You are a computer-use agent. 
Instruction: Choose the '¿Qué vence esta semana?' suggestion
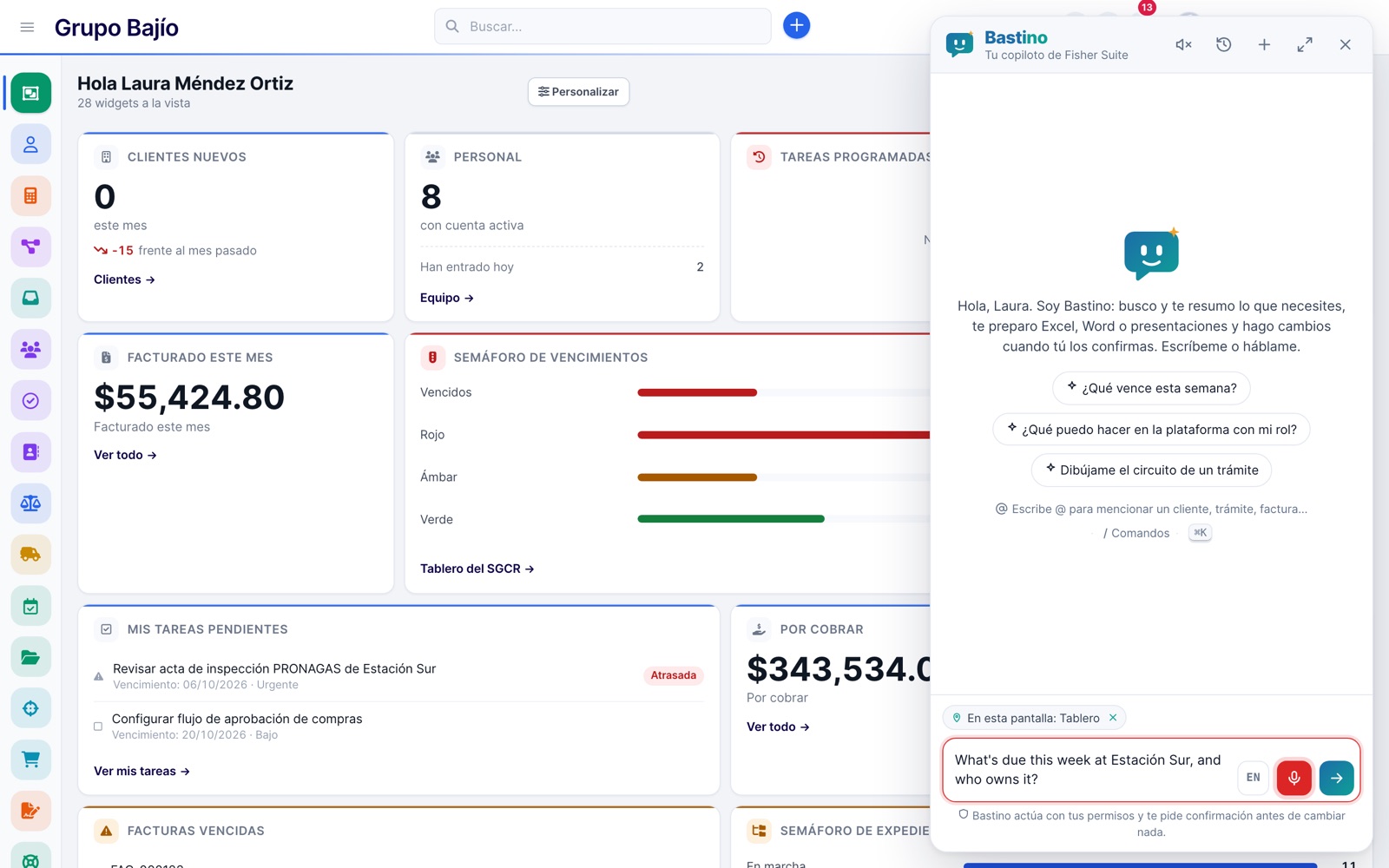[1151, 388]
